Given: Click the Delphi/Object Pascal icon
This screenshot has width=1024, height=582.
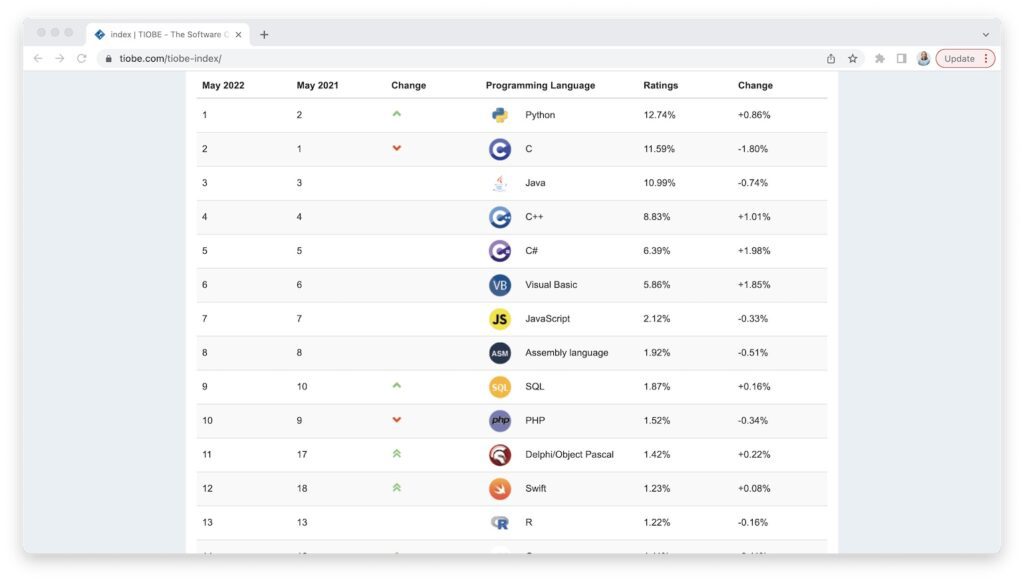Looking at the screenshot, I should point(500,455).
